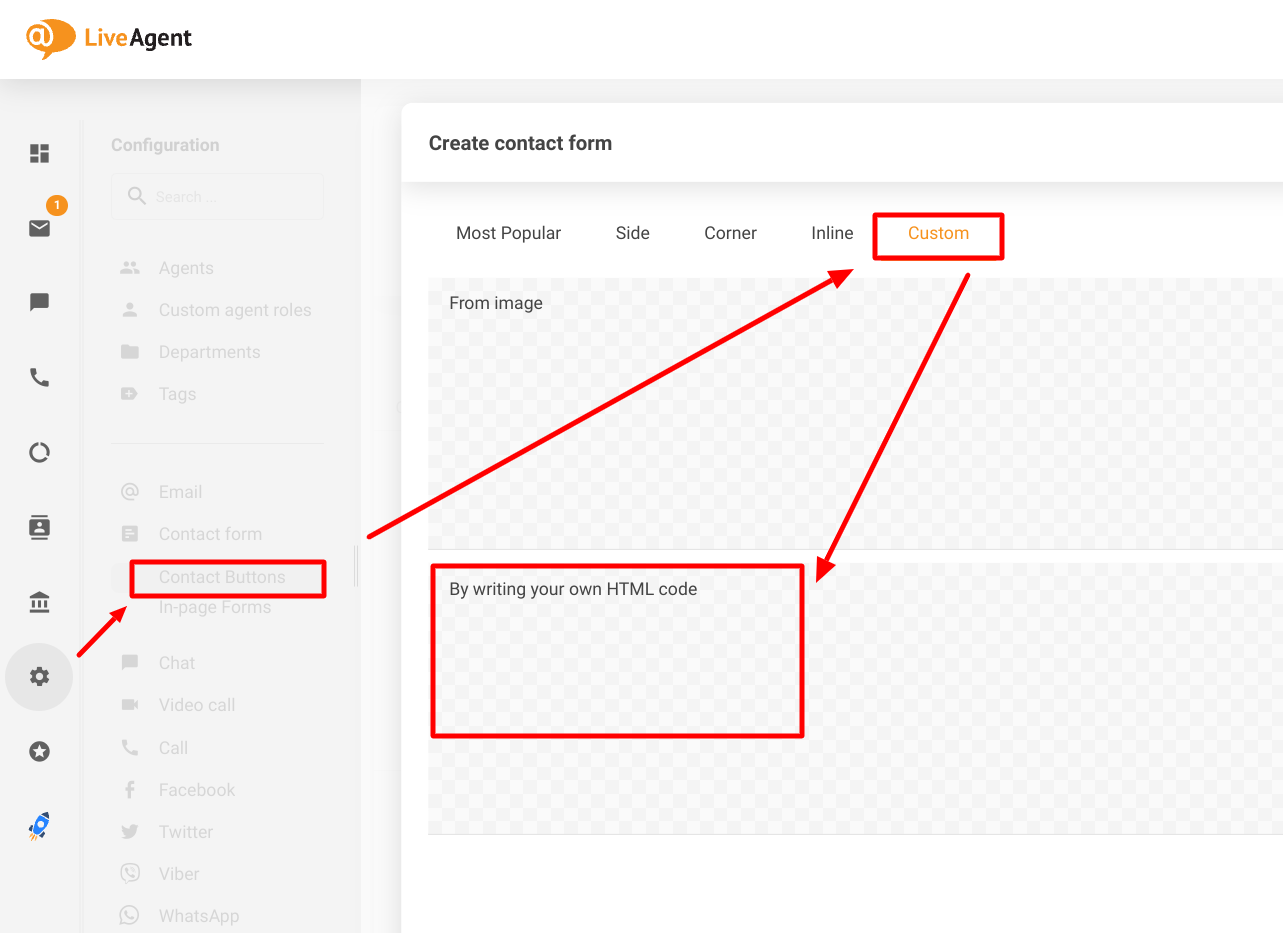Click the gamification star icon
Image resolution: width=1283 pixels, height=933 pixels.
tap(39, 751)
